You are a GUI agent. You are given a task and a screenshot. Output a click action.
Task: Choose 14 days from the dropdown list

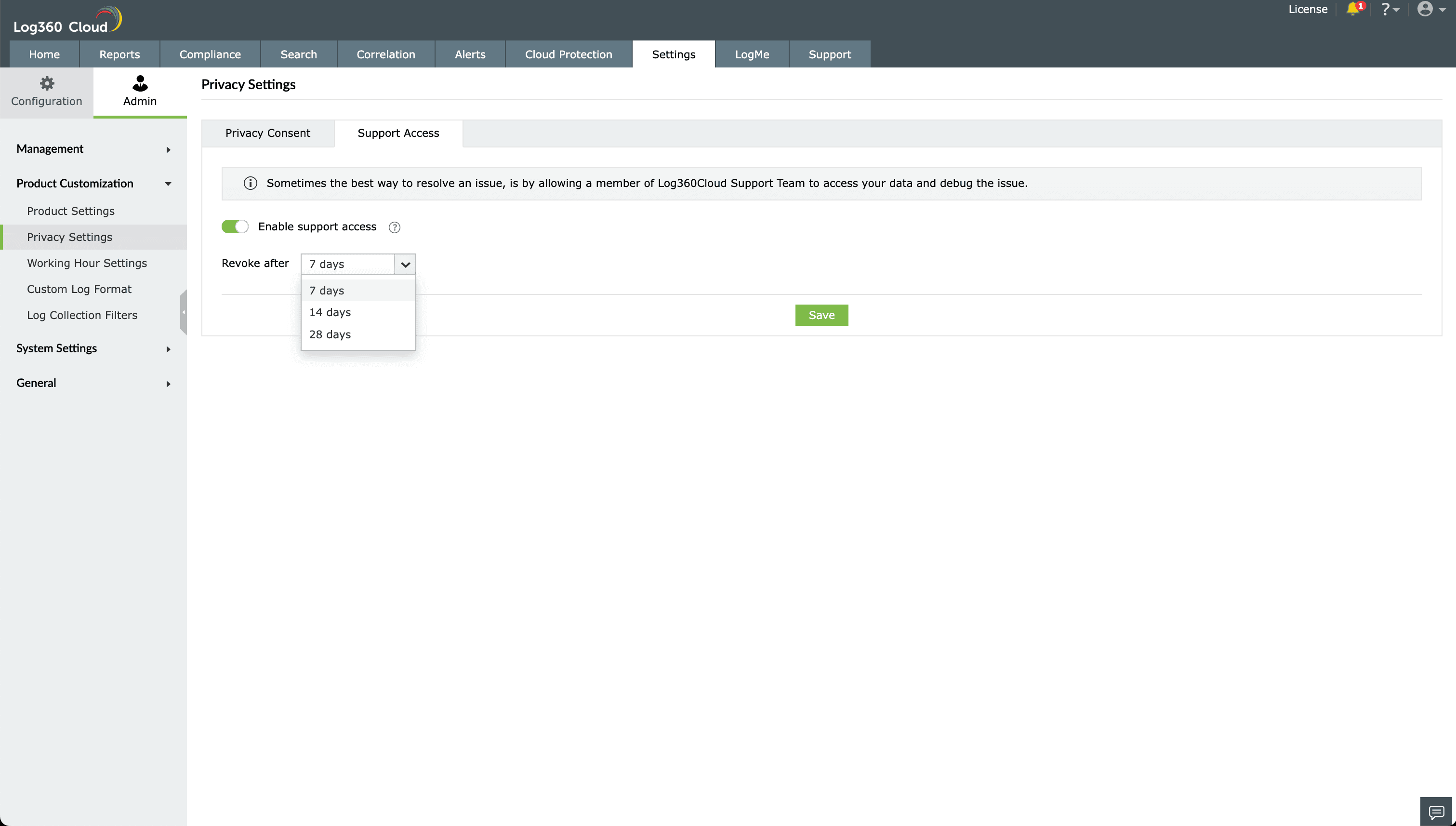pos(330,313)
